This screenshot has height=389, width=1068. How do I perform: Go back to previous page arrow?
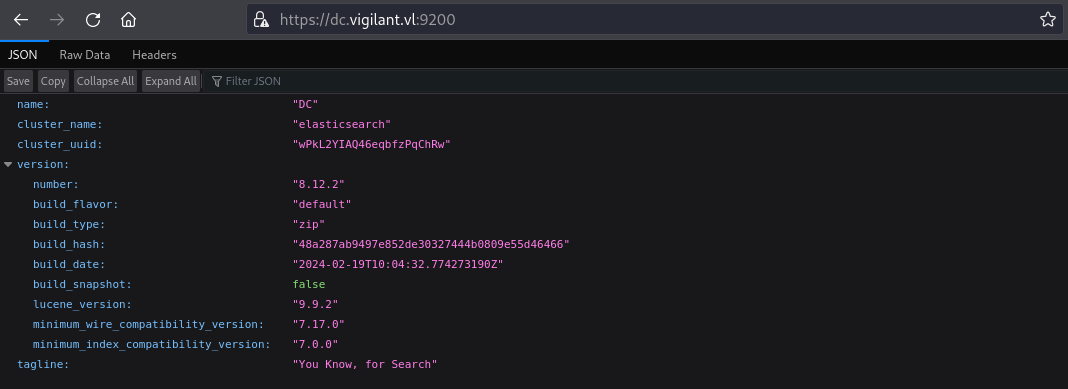click(21, 20)
